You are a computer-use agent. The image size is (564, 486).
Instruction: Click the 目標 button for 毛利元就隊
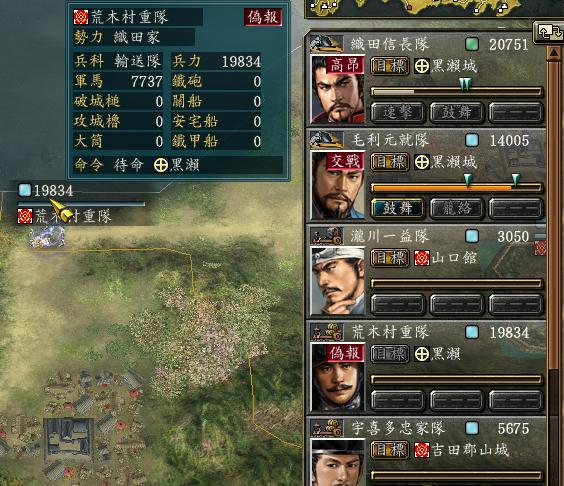tap(390, 162)
